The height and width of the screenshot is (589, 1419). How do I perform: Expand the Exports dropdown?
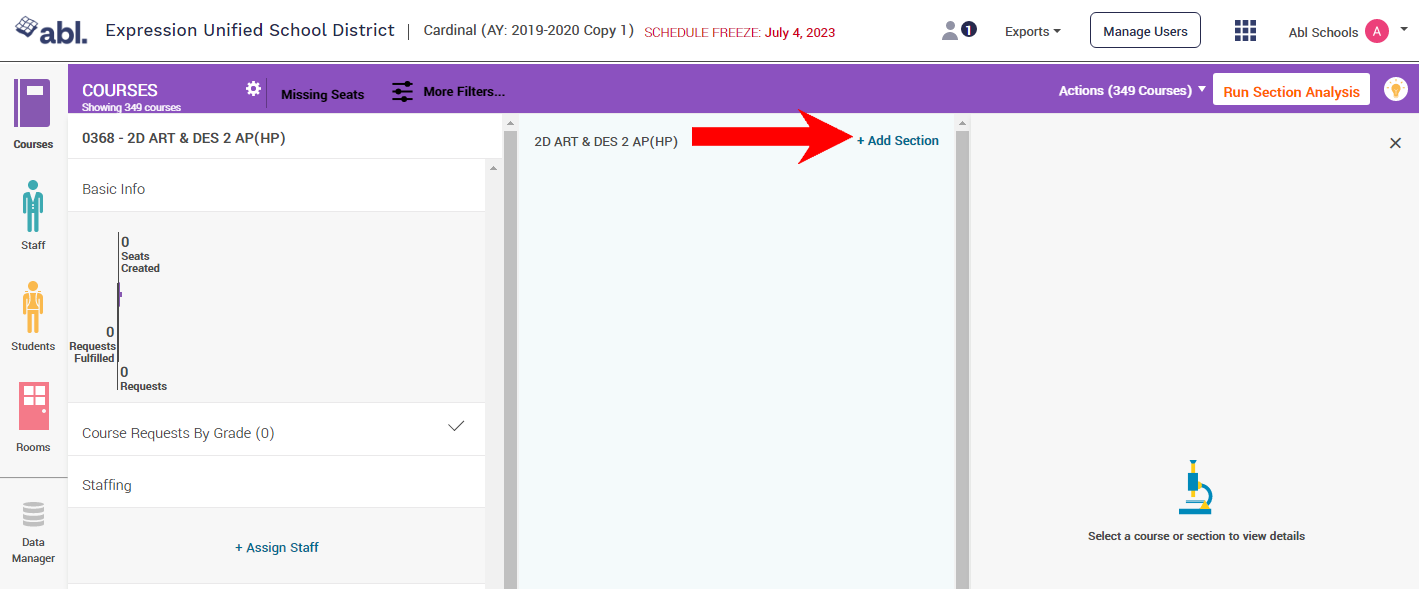click(x=1033, y=32)
